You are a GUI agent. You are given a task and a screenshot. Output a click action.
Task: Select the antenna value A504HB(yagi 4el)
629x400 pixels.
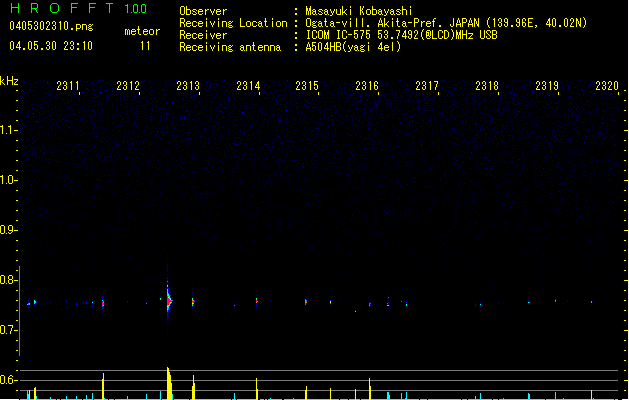(353, 47)
